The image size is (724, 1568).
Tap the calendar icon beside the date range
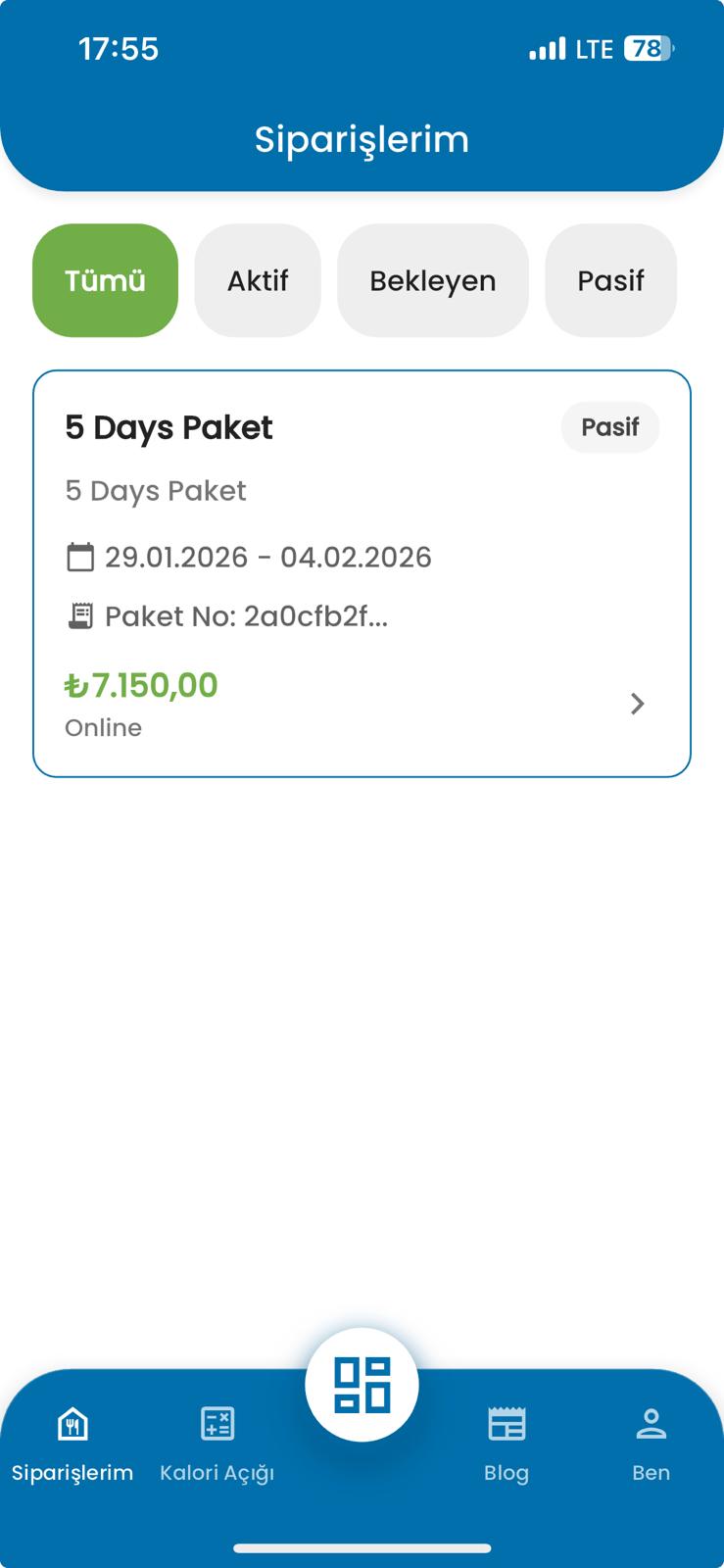point(80,557)
